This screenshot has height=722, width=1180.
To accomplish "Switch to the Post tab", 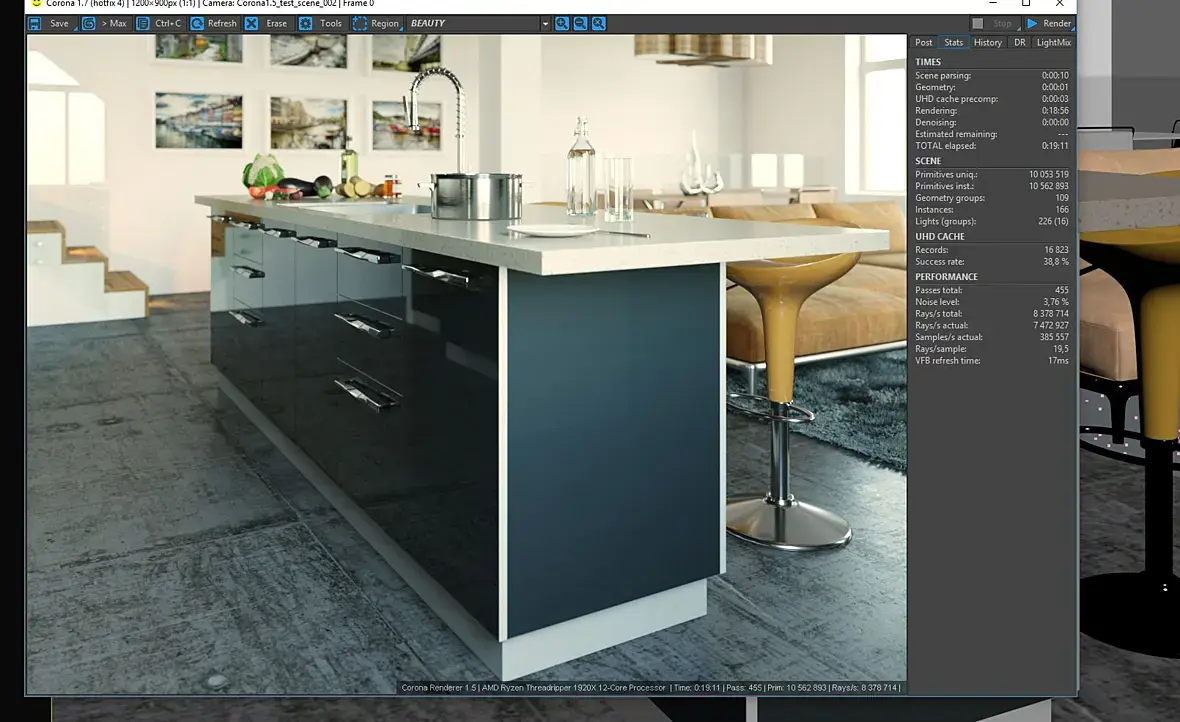I will point(923,42).
